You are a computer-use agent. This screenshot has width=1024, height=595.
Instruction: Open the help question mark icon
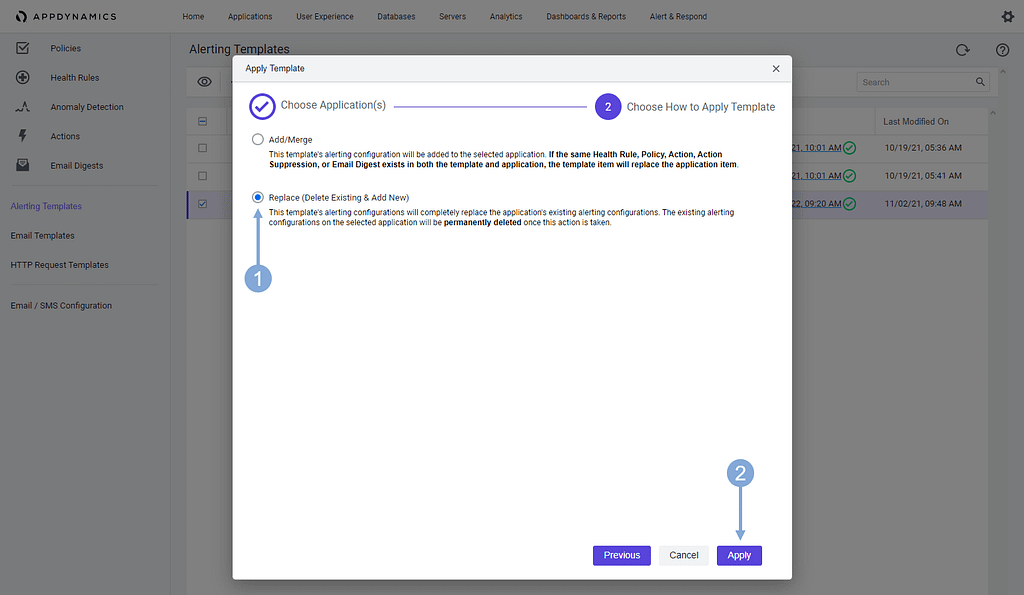click(x=1002, y=50)
